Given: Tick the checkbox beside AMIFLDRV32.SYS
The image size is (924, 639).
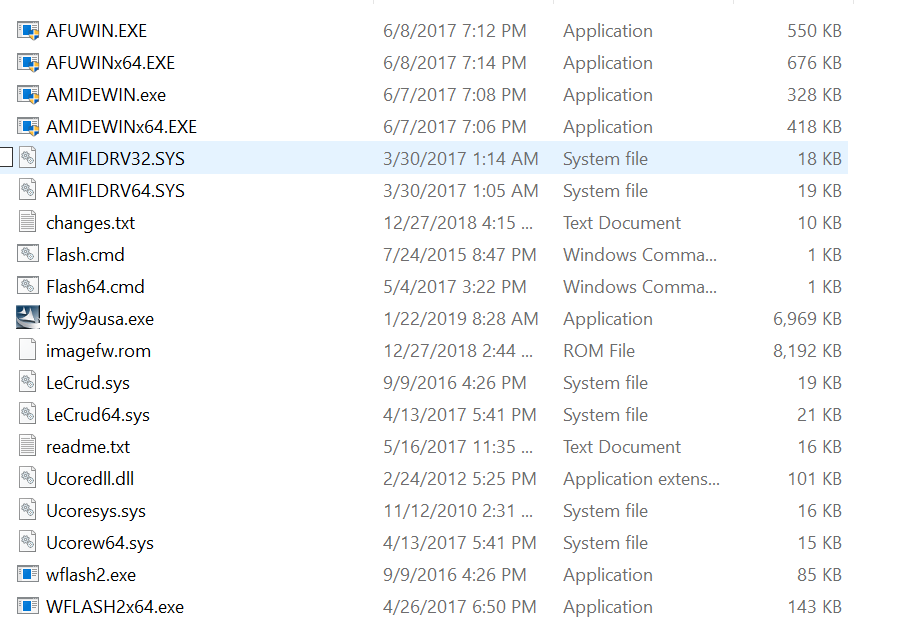Looking at the screenshot, I should pos(5,158).
